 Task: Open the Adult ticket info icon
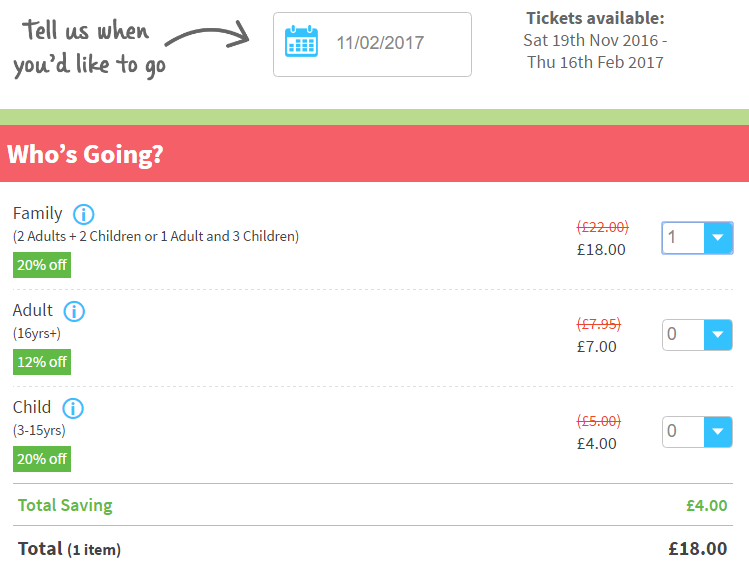point(75,311)
